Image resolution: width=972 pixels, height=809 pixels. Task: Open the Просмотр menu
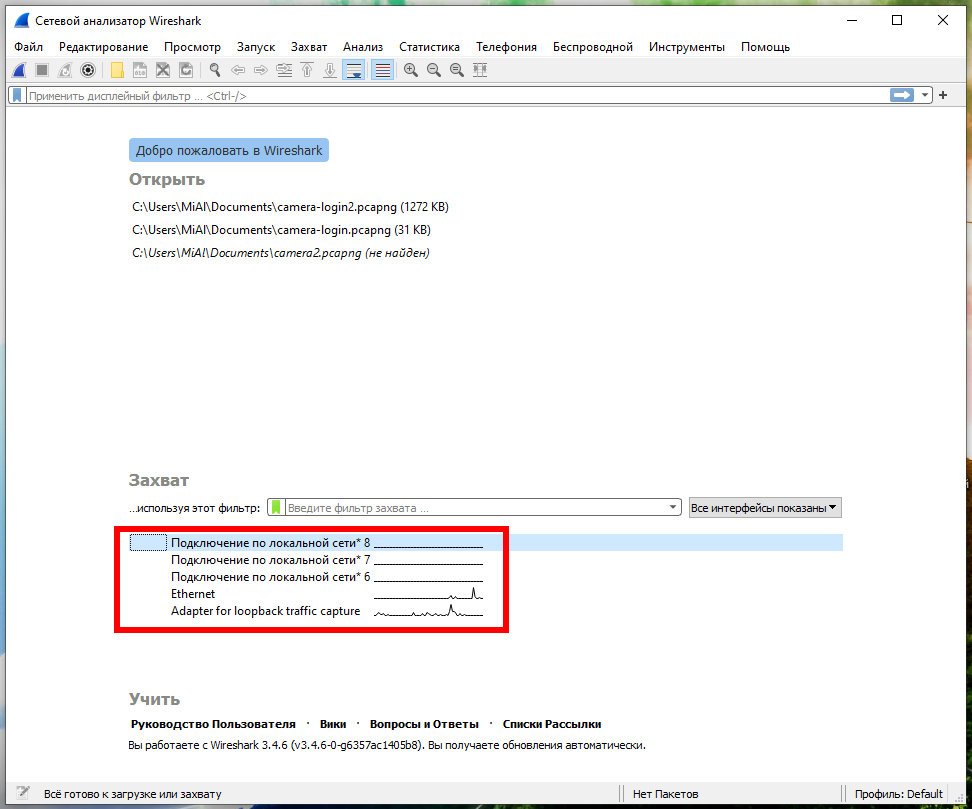192,47
